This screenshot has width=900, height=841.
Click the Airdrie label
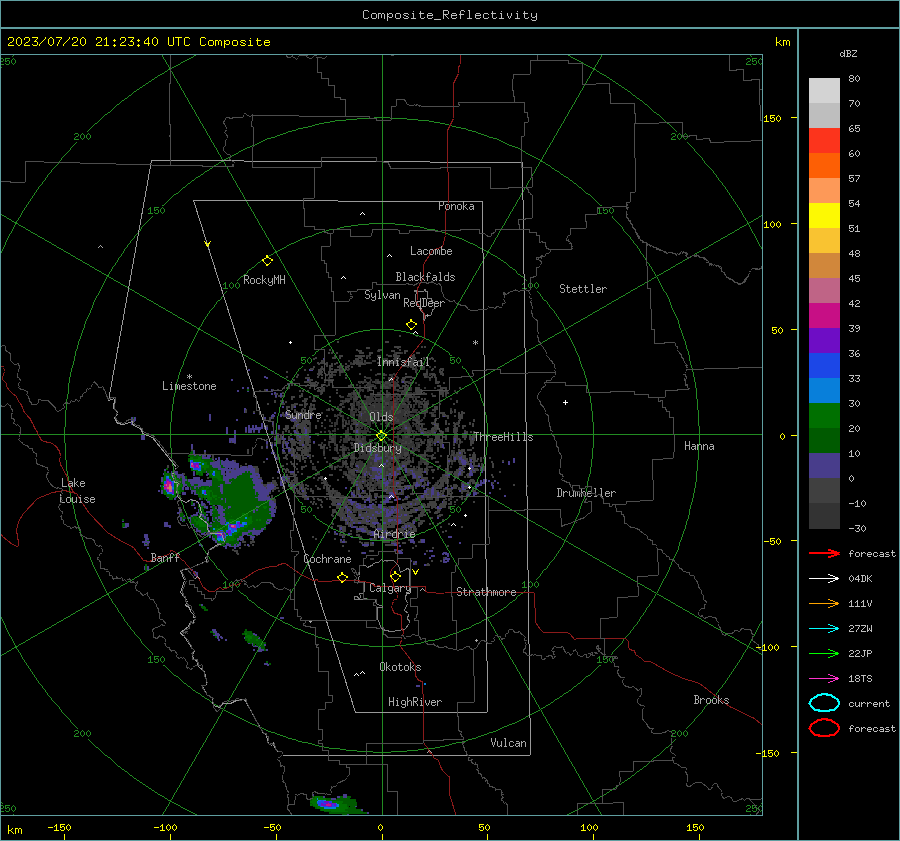point(394,534)
